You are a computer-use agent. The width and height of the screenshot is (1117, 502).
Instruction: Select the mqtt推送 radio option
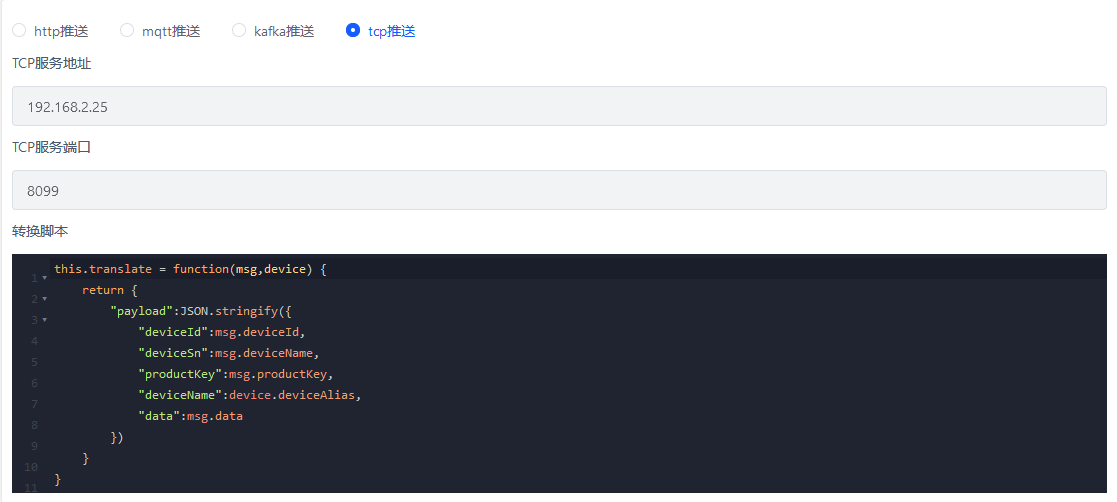click(x=127, y=30)
